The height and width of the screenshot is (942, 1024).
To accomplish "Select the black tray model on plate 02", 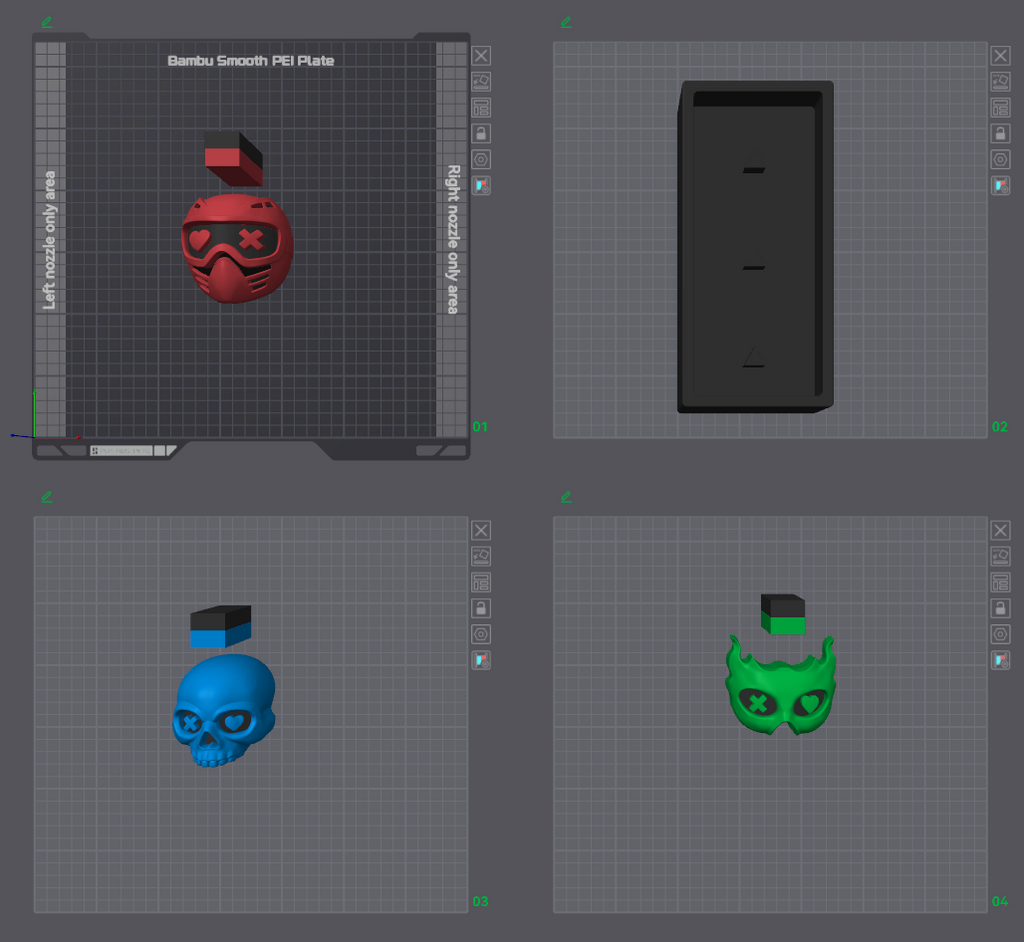I will click(756, 247).
